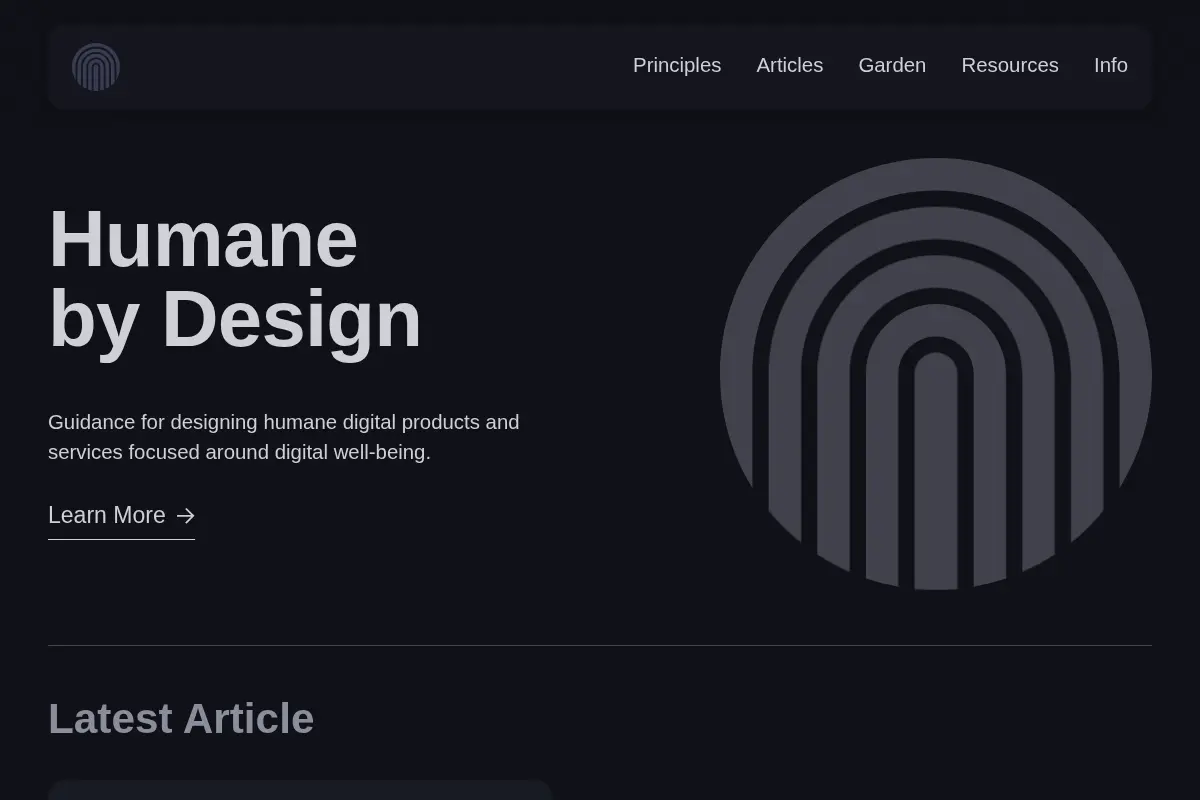Click the fingerprint logo in the navbar
This screenshot has height=800, width=1200.
click(x=96, y=67)
